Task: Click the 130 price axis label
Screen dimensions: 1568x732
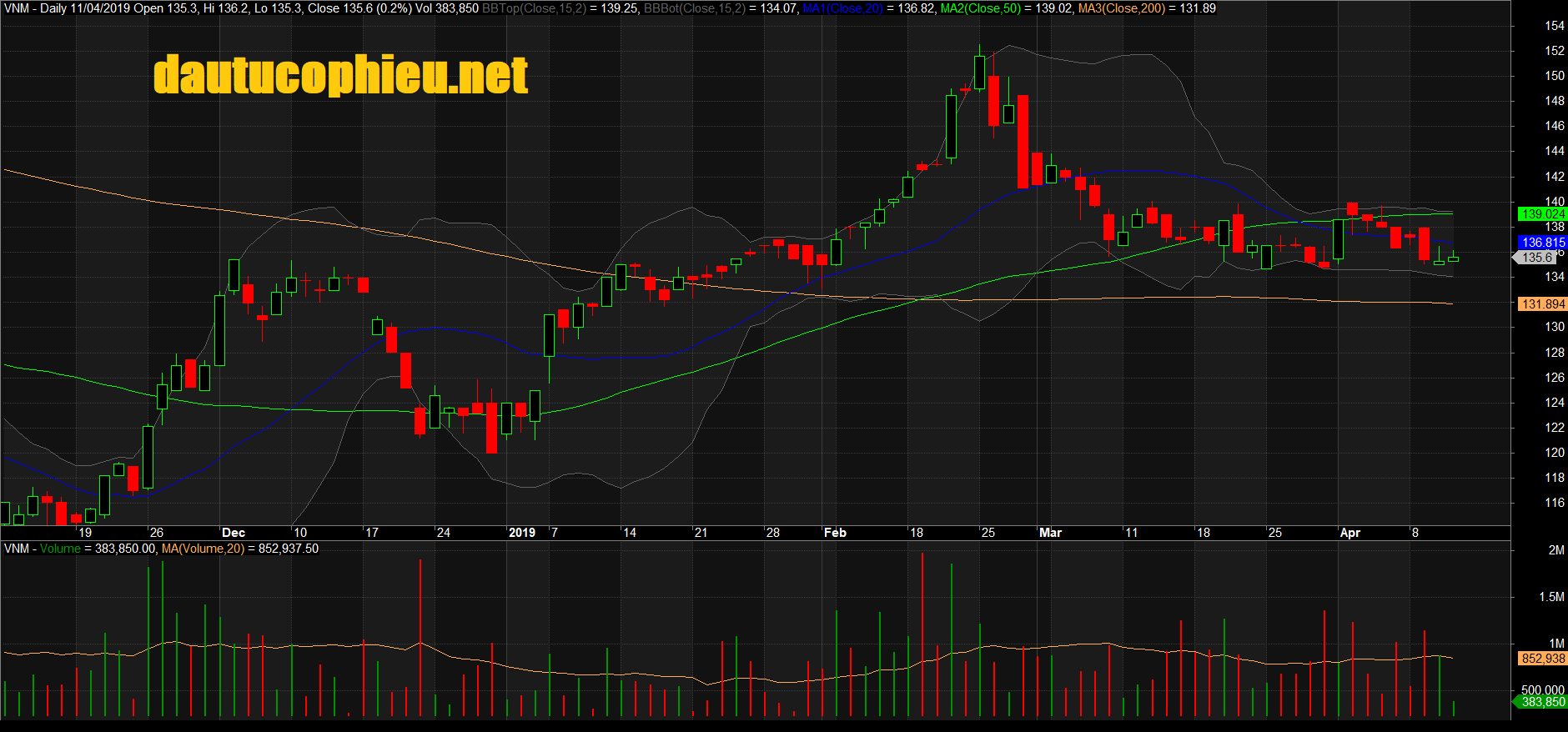Action: pyautogui.click(x=1555, y=327)
